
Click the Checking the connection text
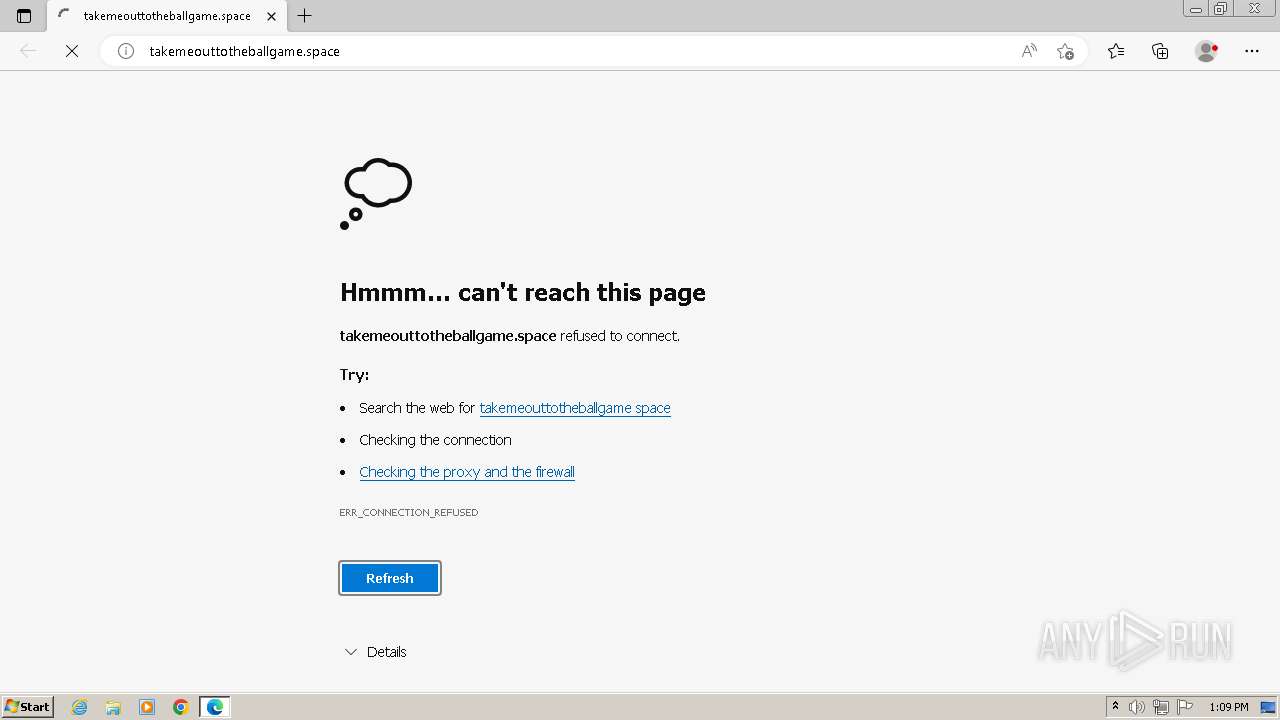(x=435, y=440)
